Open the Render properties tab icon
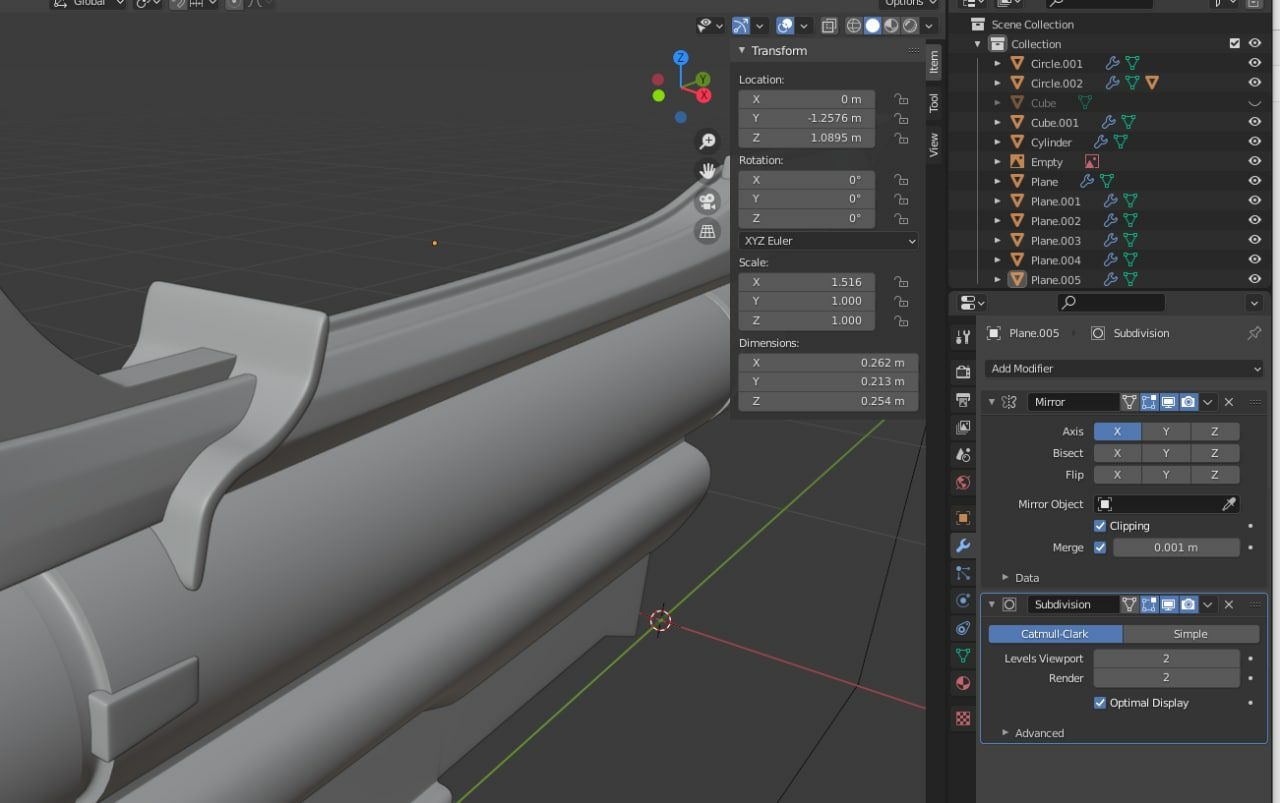 [x=963, y=372]
